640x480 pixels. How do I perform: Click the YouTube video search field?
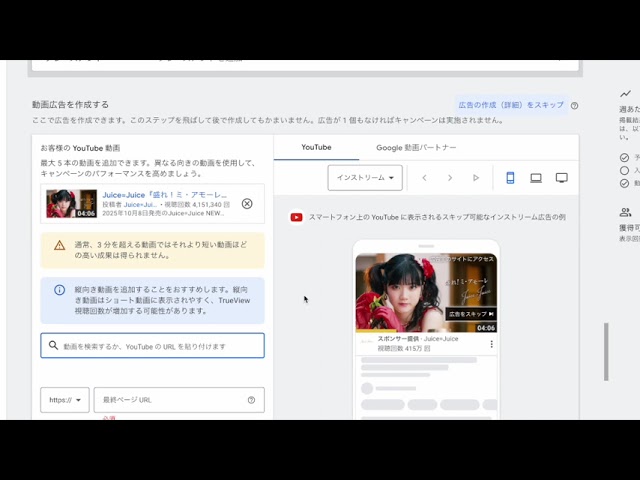[x=160, y=346]
